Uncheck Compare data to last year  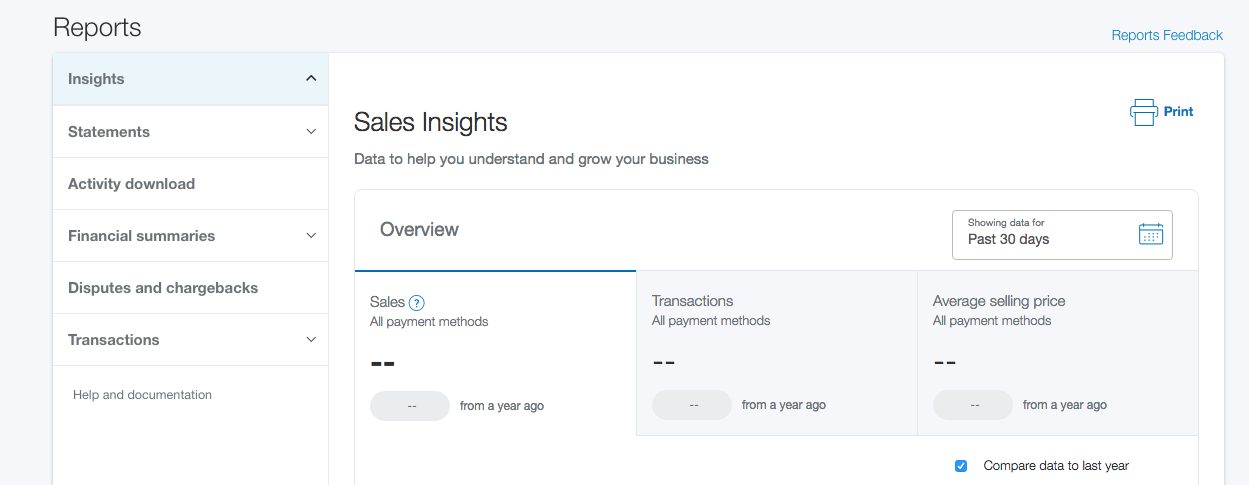(961, 465)
